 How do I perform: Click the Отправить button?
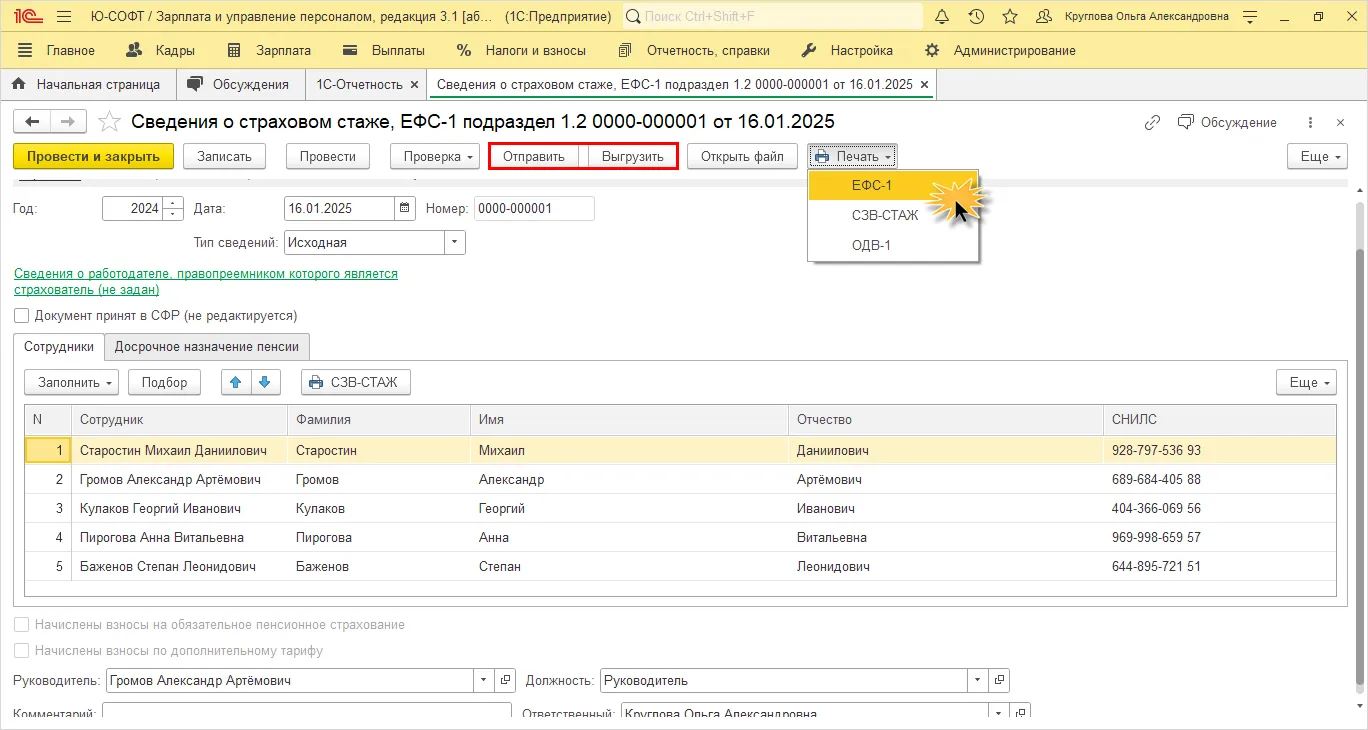coord(534,156)
